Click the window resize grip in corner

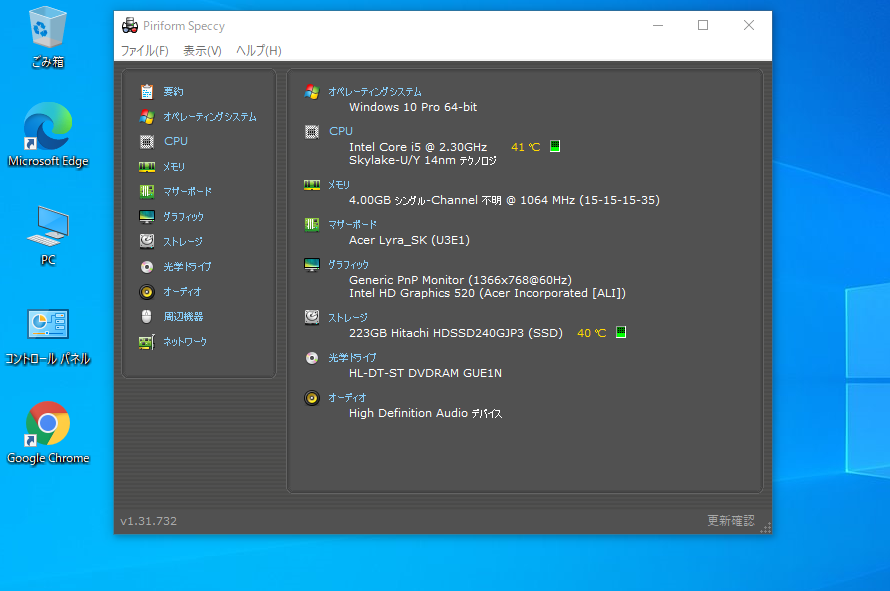(766, 528)
